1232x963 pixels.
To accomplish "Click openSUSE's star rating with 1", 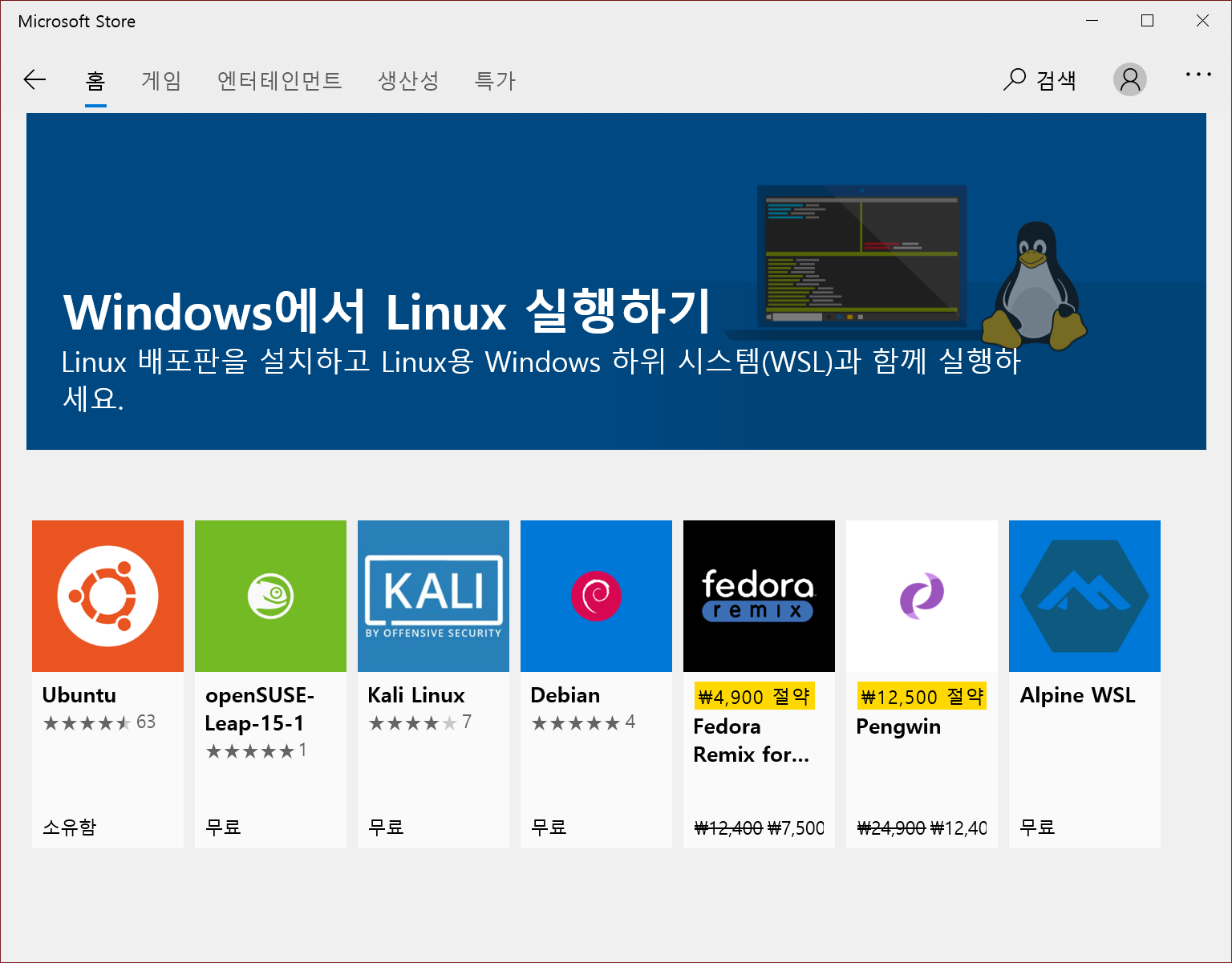I will pyautogui.click(x=256, y=751).
